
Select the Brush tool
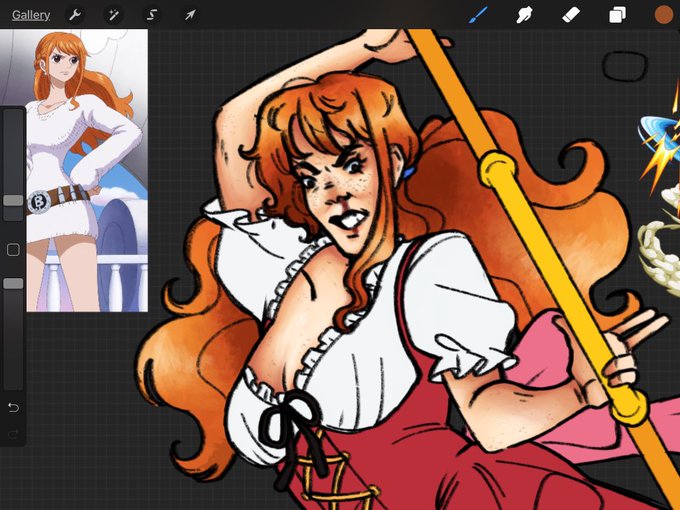[478, 15]
